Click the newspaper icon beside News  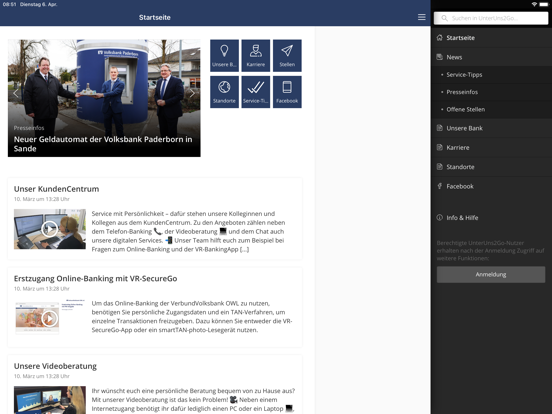[439, 57]
